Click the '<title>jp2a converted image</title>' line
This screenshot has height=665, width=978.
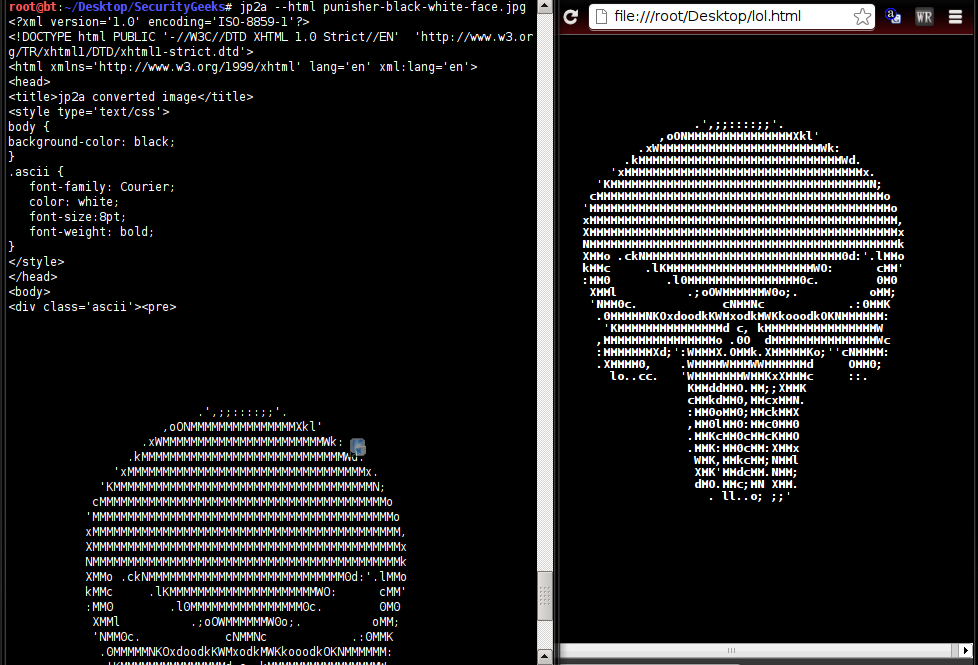tap(131, 97)
